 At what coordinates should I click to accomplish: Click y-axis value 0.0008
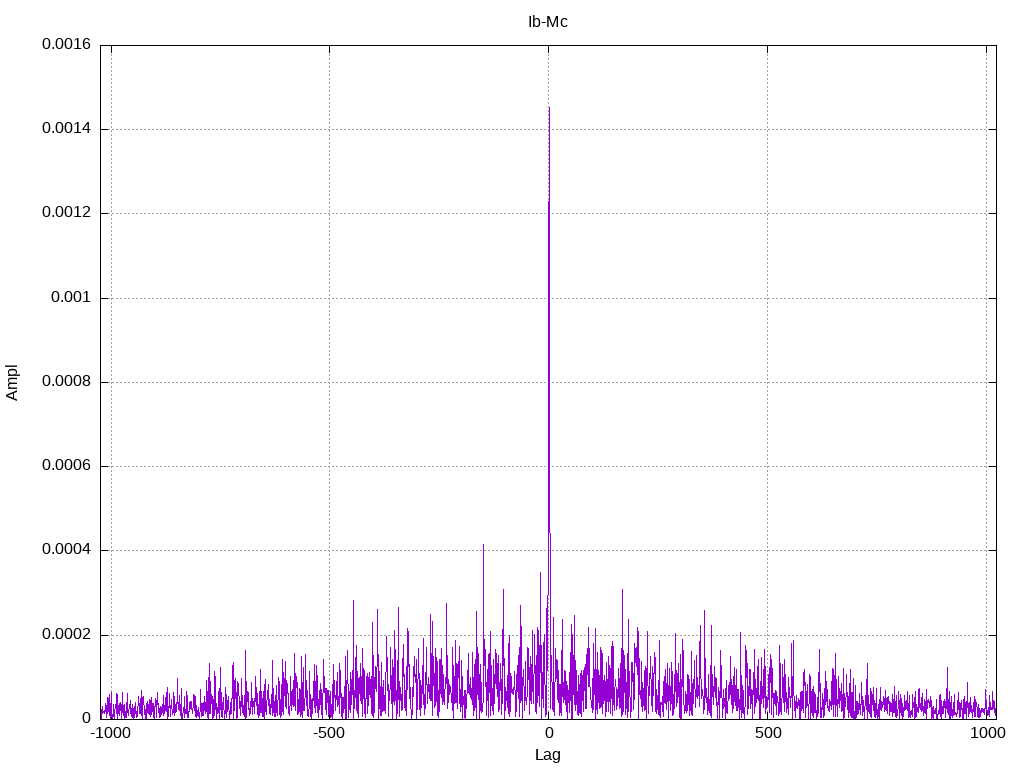67,381
